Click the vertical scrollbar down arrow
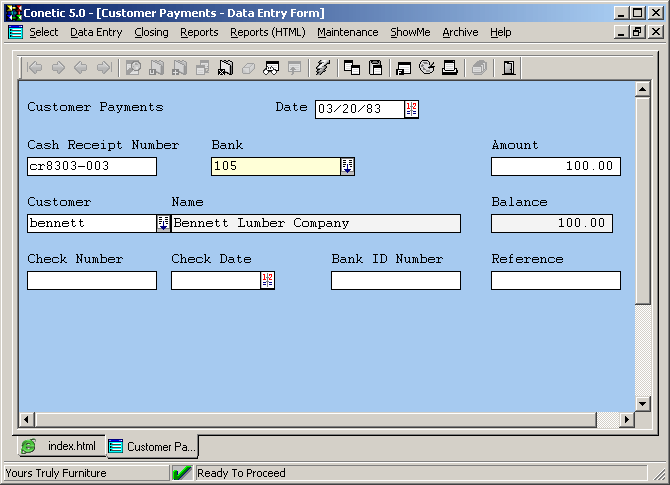 pos(643,404)
